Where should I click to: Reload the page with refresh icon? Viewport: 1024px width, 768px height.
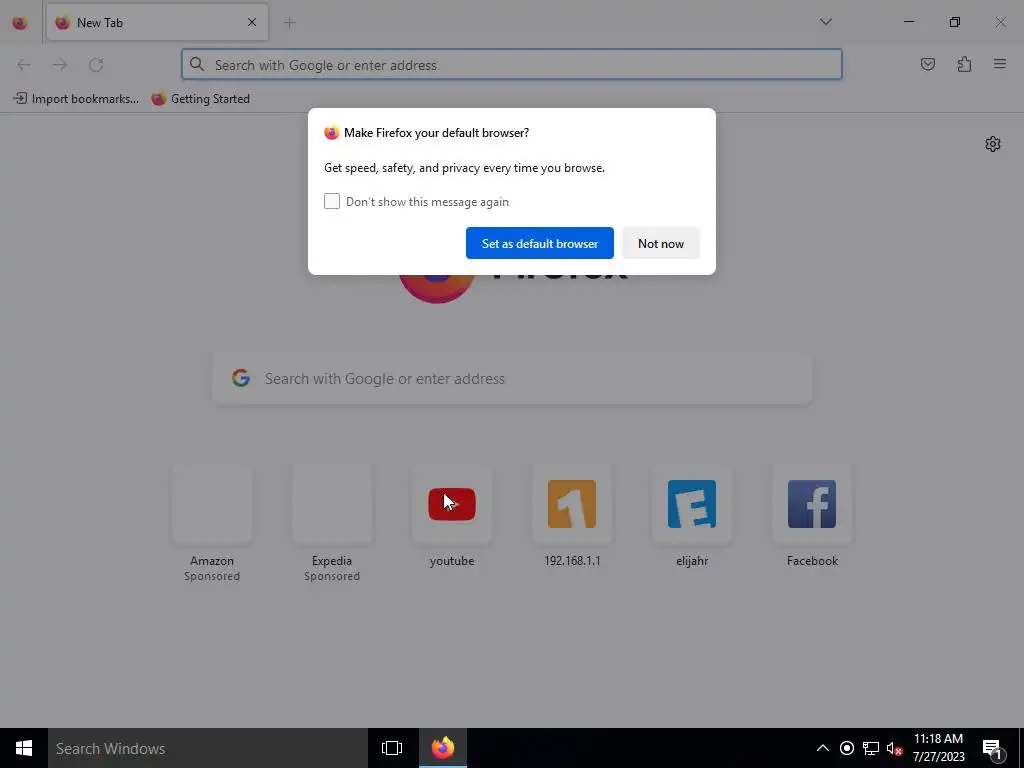96,65
